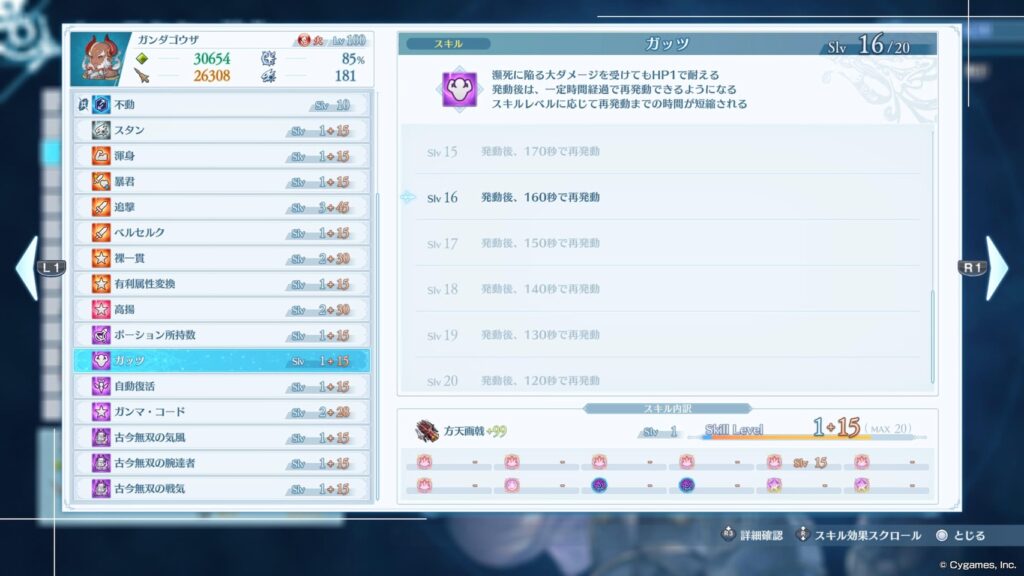This screenshot has height=576, width=1024.
Task: Select the Slv 17 skill level row
Action: coord(665,244)
